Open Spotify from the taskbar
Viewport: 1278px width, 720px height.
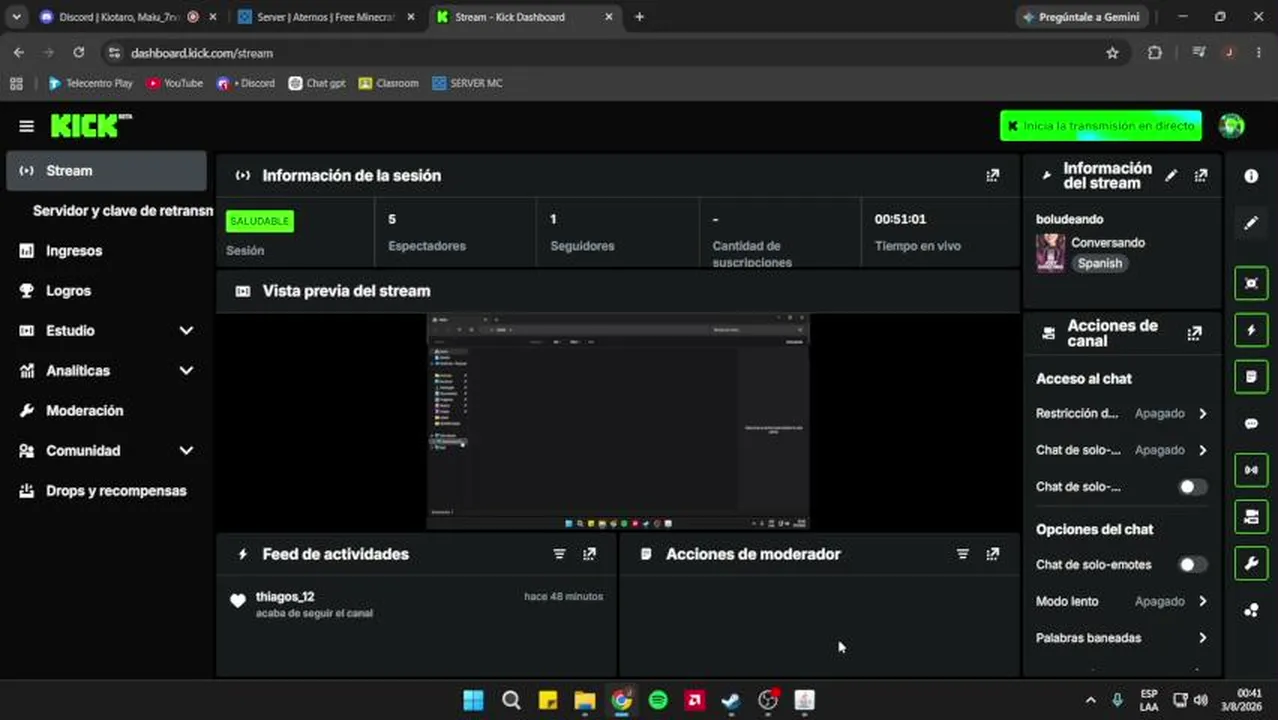coord(658,700)
